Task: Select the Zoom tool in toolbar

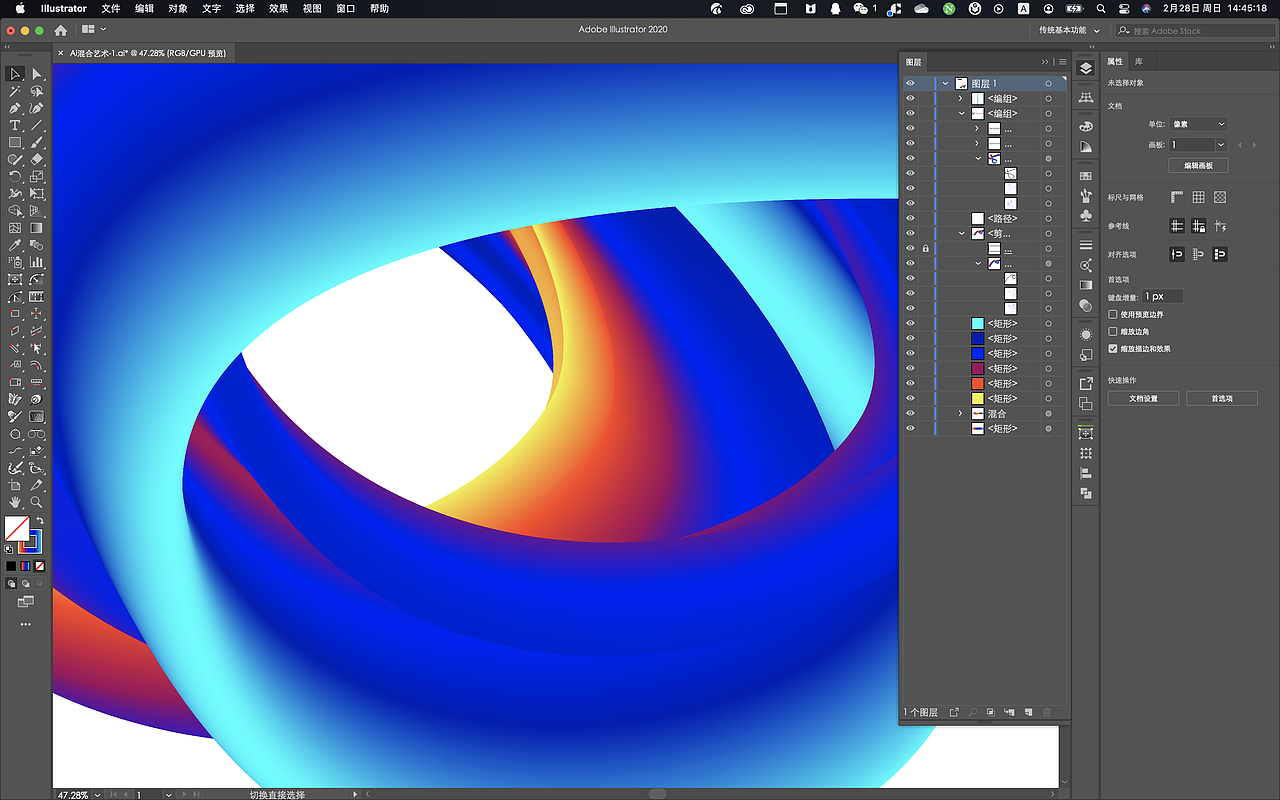Action: pyautogui.click(x=37, y=501)
